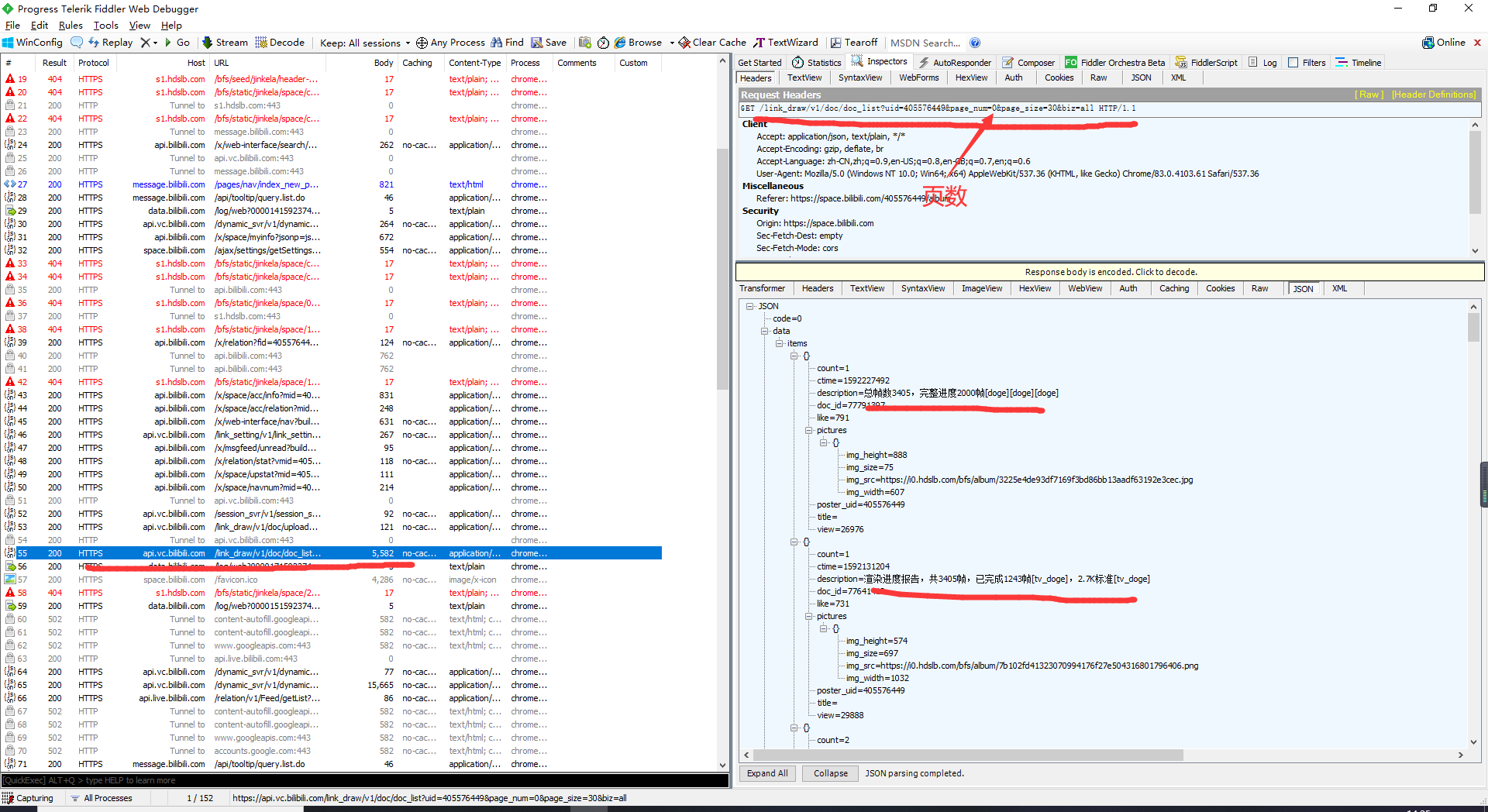Click the Collapse button
This screenshot has width=1488, height=812.
click(830, 773)
